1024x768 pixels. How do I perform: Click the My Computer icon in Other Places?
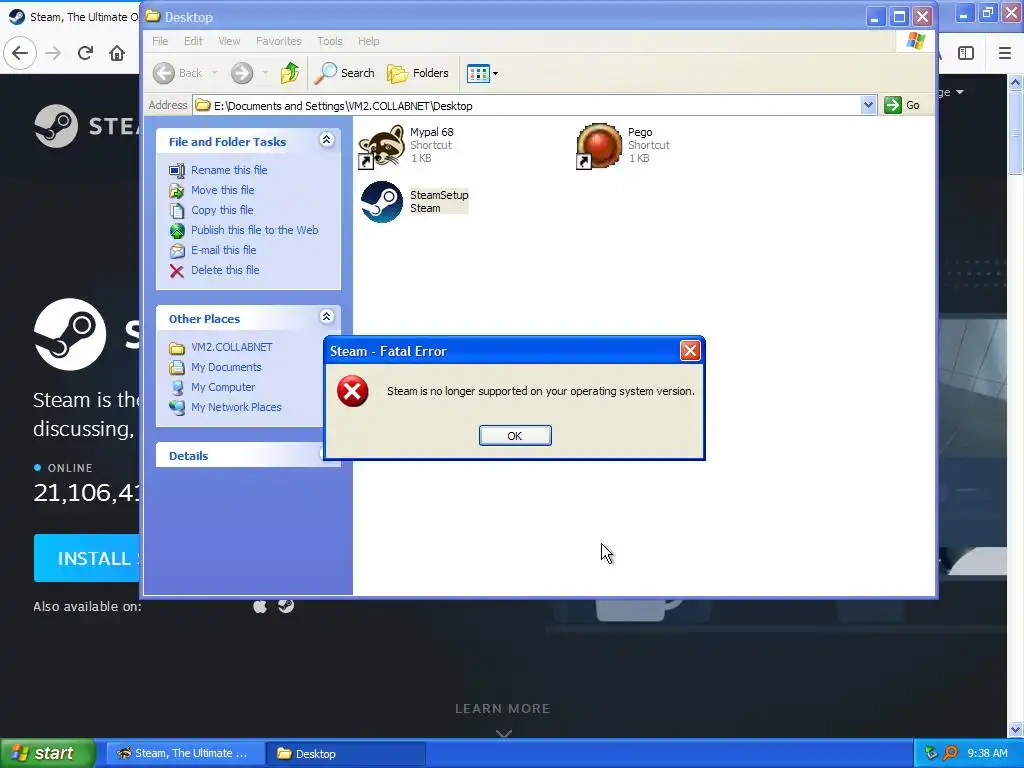click(176, 387)
